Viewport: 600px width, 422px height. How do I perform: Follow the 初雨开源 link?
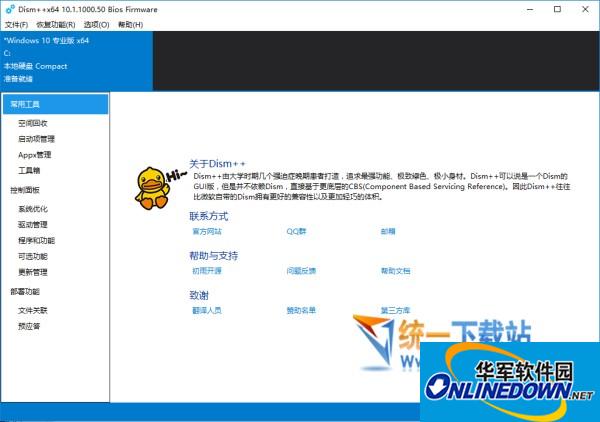tap(207, 270)
